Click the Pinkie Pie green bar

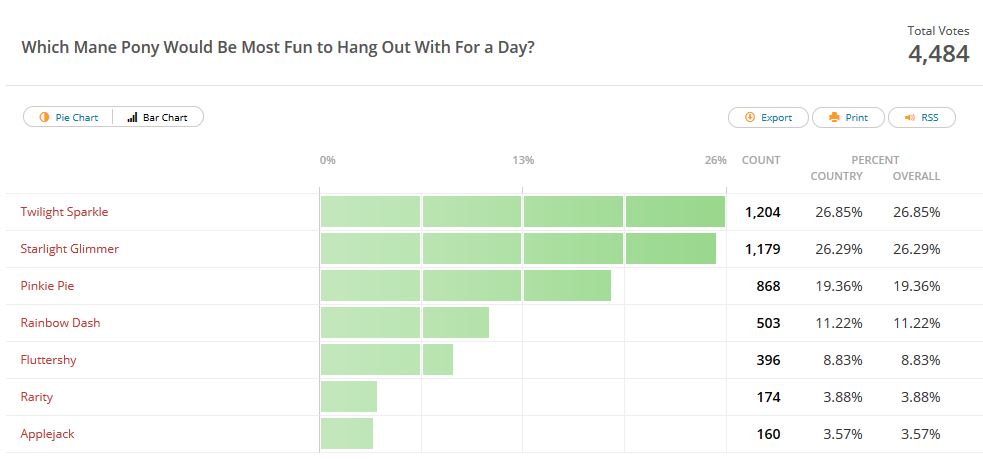[x=465, y=286]
